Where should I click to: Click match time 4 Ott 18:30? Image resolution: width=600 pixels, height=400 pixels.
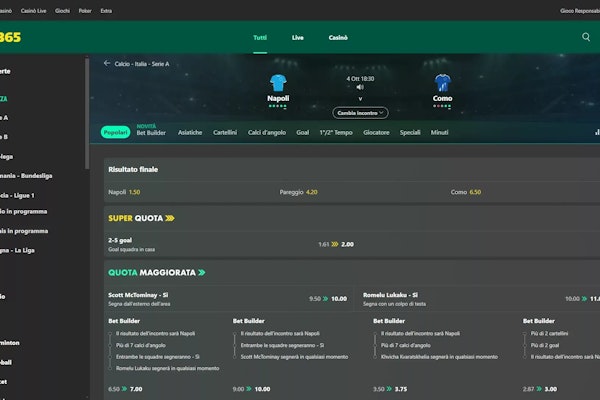[360, 78]
